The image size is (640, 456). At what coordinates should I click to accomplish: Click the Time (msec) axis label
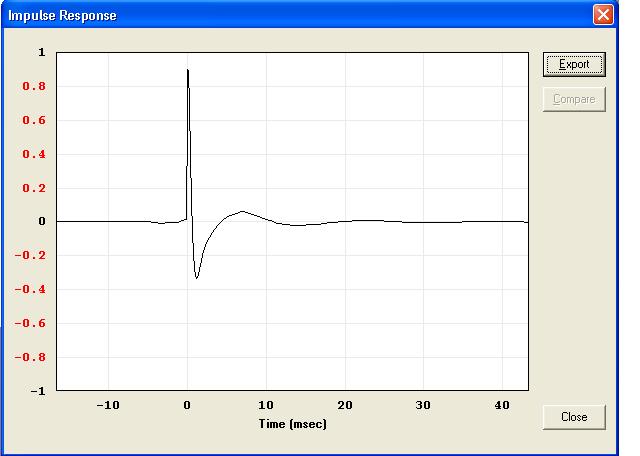click(293, 424)
